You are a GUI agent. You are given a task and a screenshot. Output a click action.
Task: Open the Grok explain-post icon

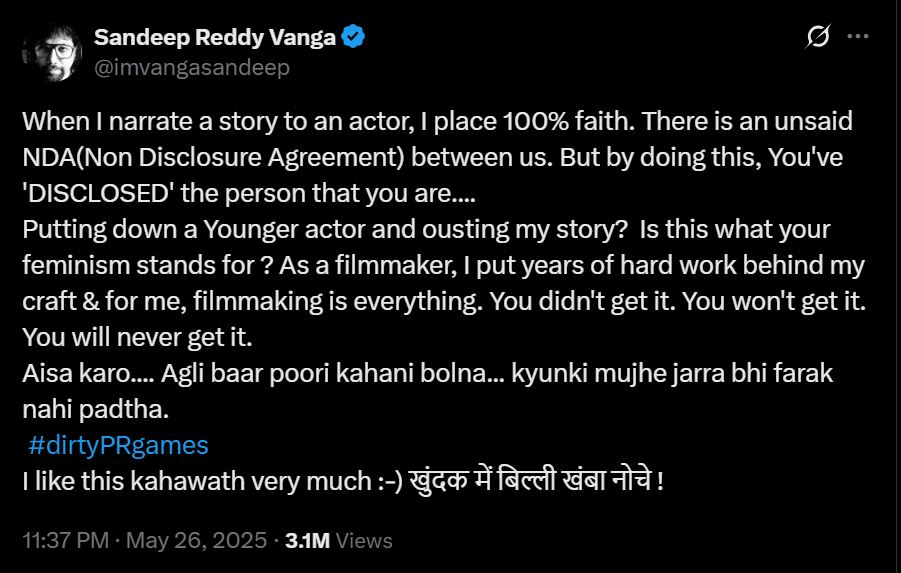coord(818,38)
